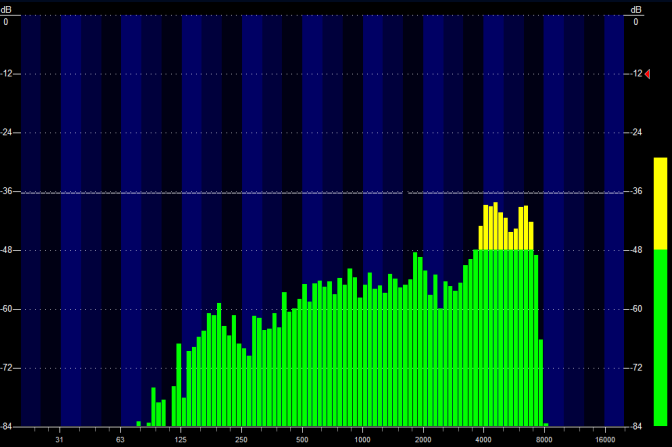Click the dB unit label on the left scale
The width and height of the screenshot is (672, 447).
point(6,9)
